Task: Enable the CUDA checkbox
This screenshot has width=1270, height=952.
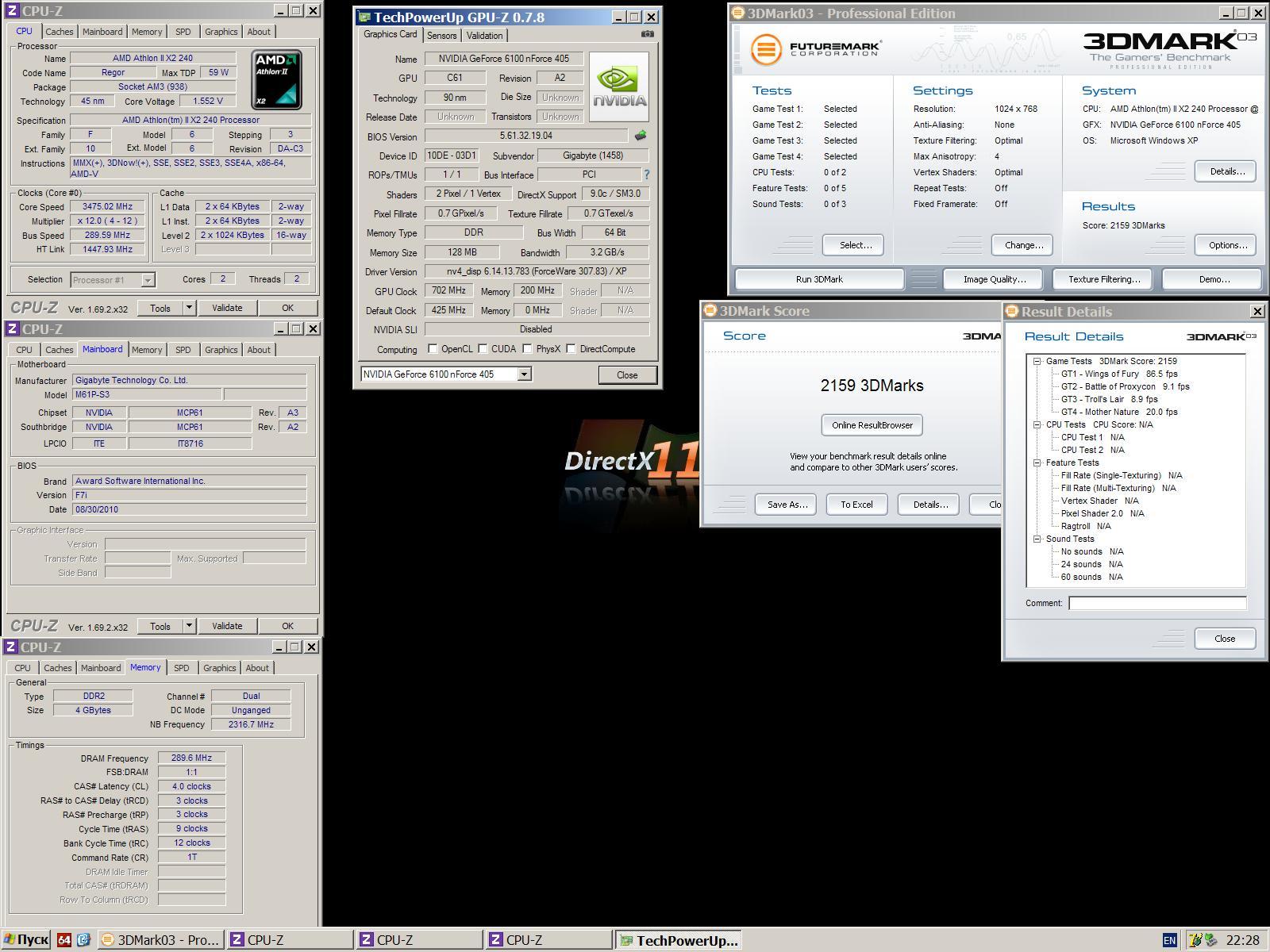Action: tap(483, 348)
